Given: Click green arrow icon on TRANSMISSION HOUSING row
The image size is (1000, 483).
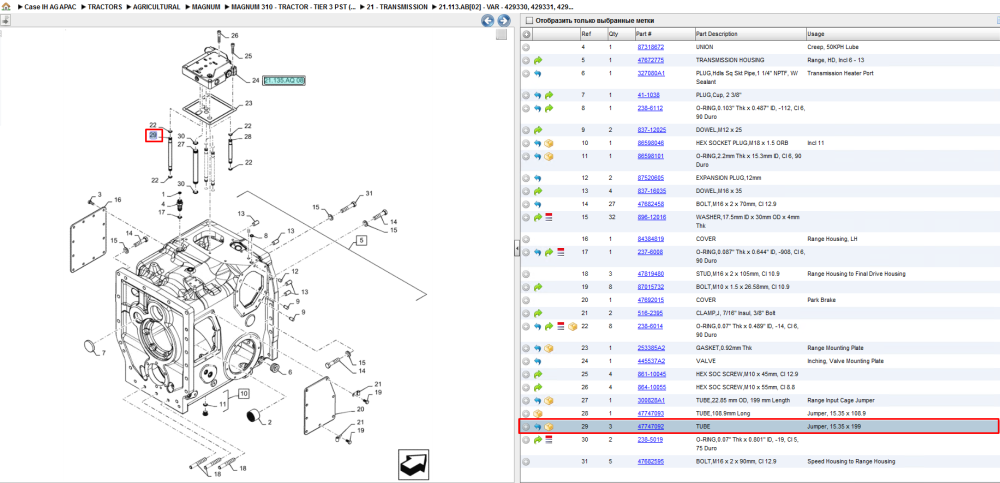Looking at the screenshot, I should point(538,60).
